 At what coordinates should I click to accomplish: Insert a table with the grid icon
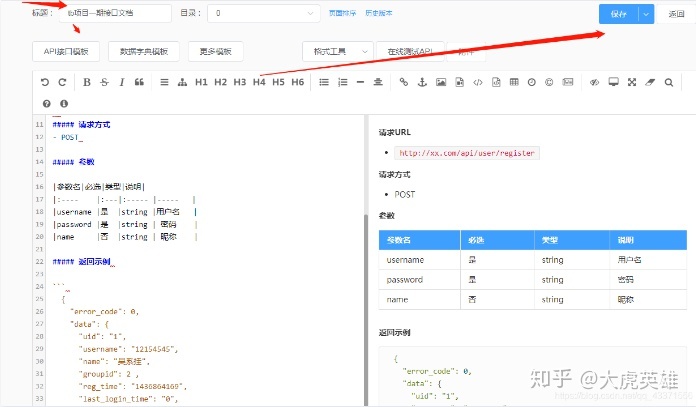tap(514, 82)
